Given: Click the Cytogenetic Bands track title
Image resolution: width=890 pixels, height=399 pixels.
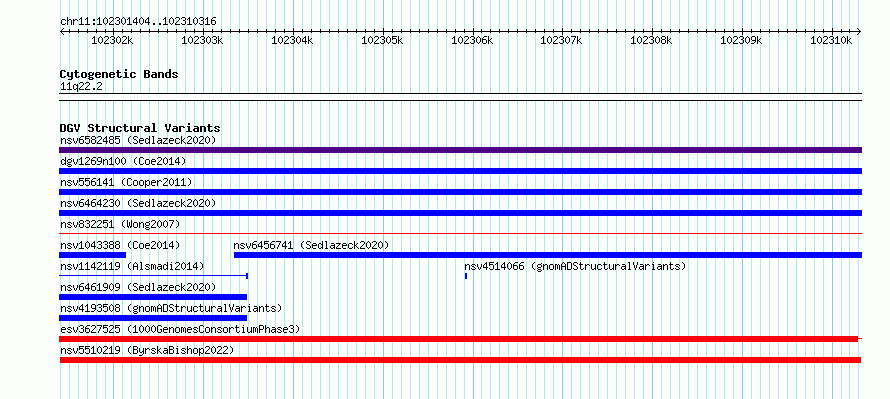Looking at the screenshot, I should click(119, 74).
